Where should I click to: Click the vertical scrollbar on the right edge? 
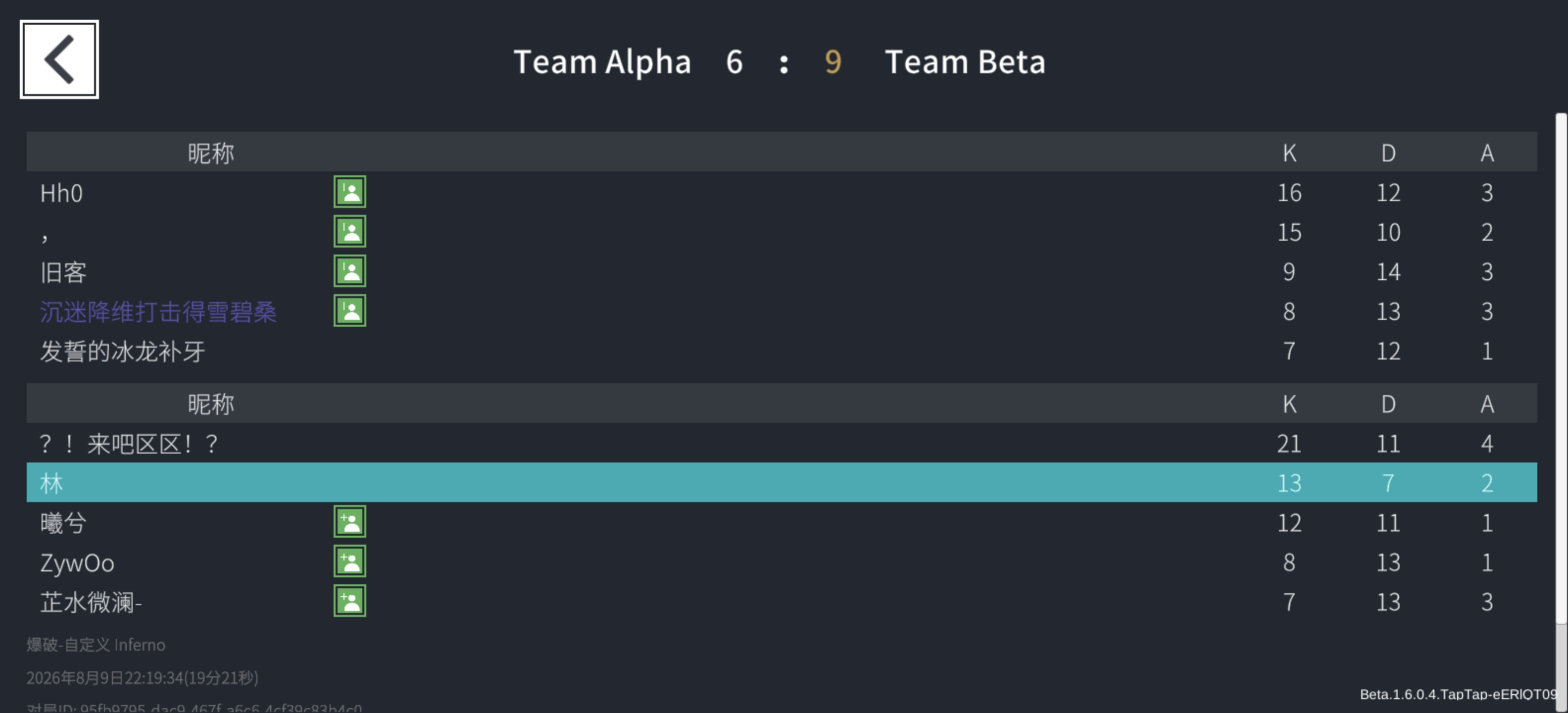pos(1561,368)
